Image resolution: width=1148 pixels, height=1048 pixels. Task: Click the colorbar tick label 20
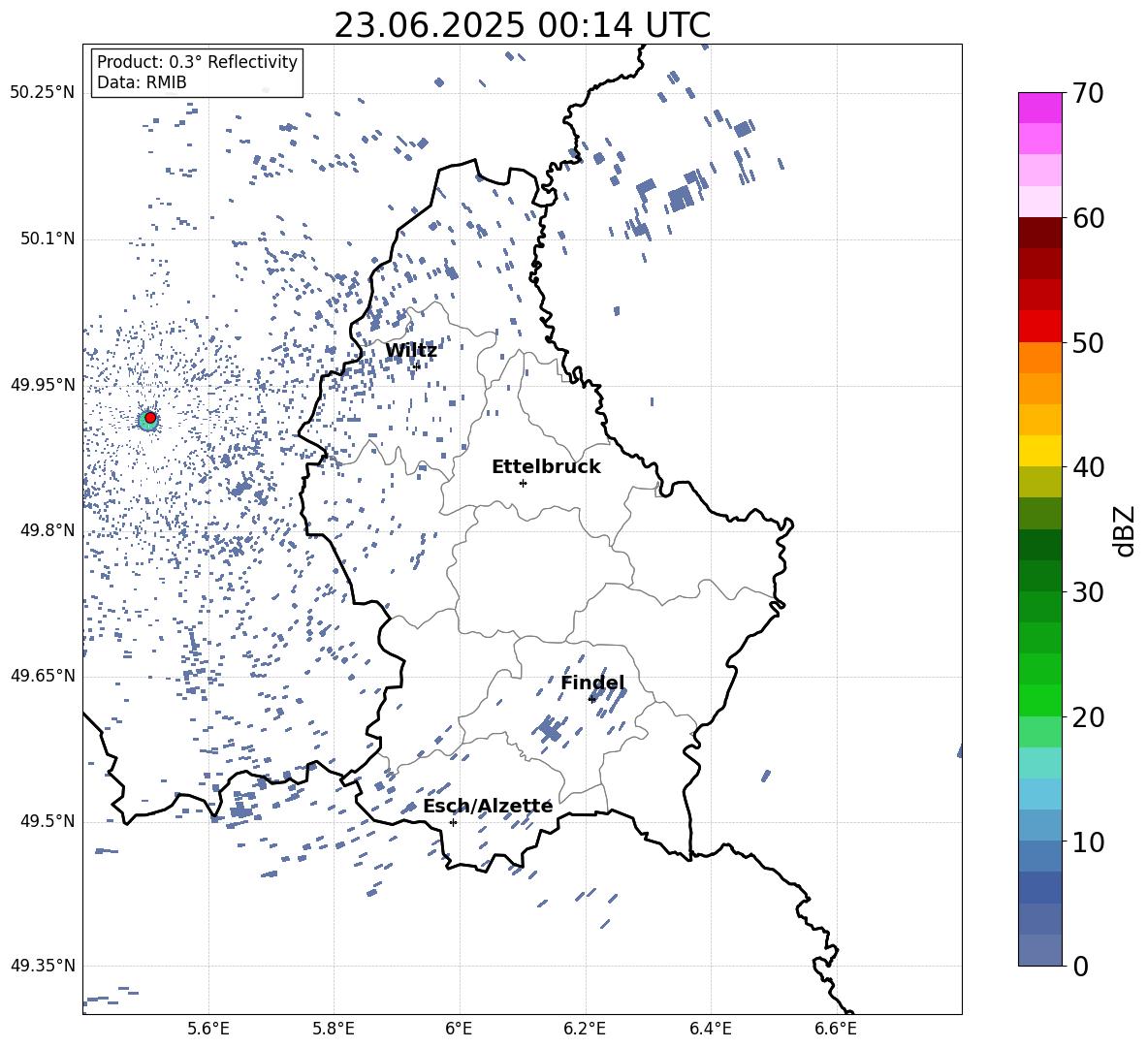[1088, 717]
